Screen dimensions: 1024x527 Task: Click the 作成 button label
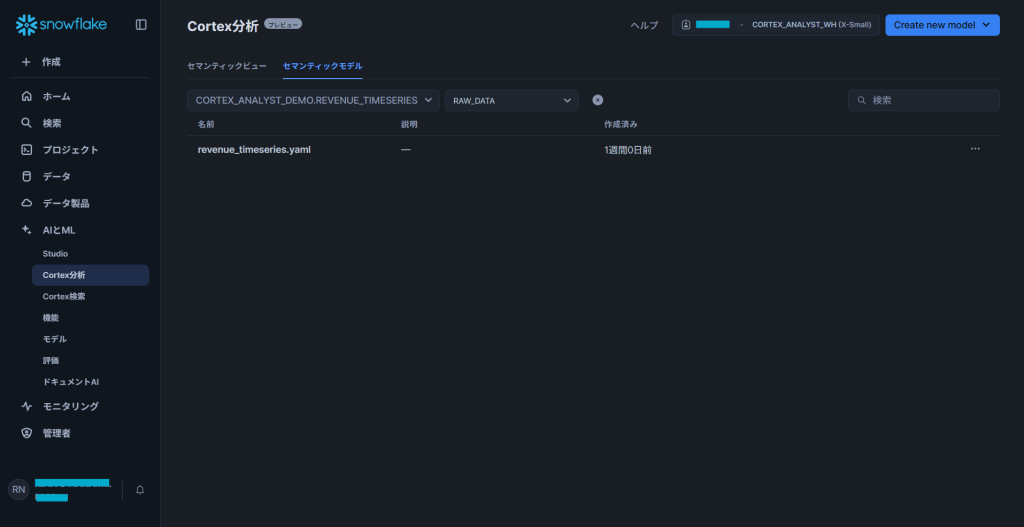pos(52,62)
